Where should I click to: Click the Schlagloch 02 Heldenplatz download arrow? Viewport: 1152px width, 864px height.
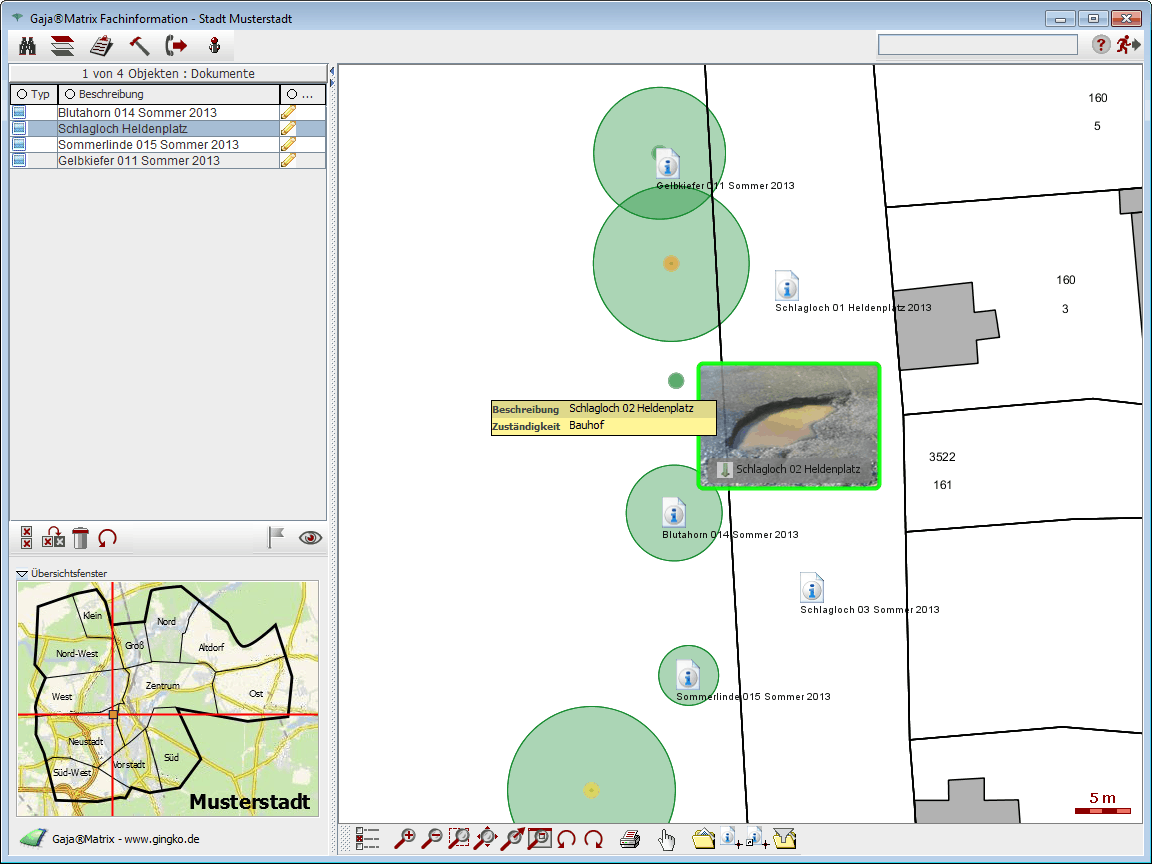click(x=725, y=469)
